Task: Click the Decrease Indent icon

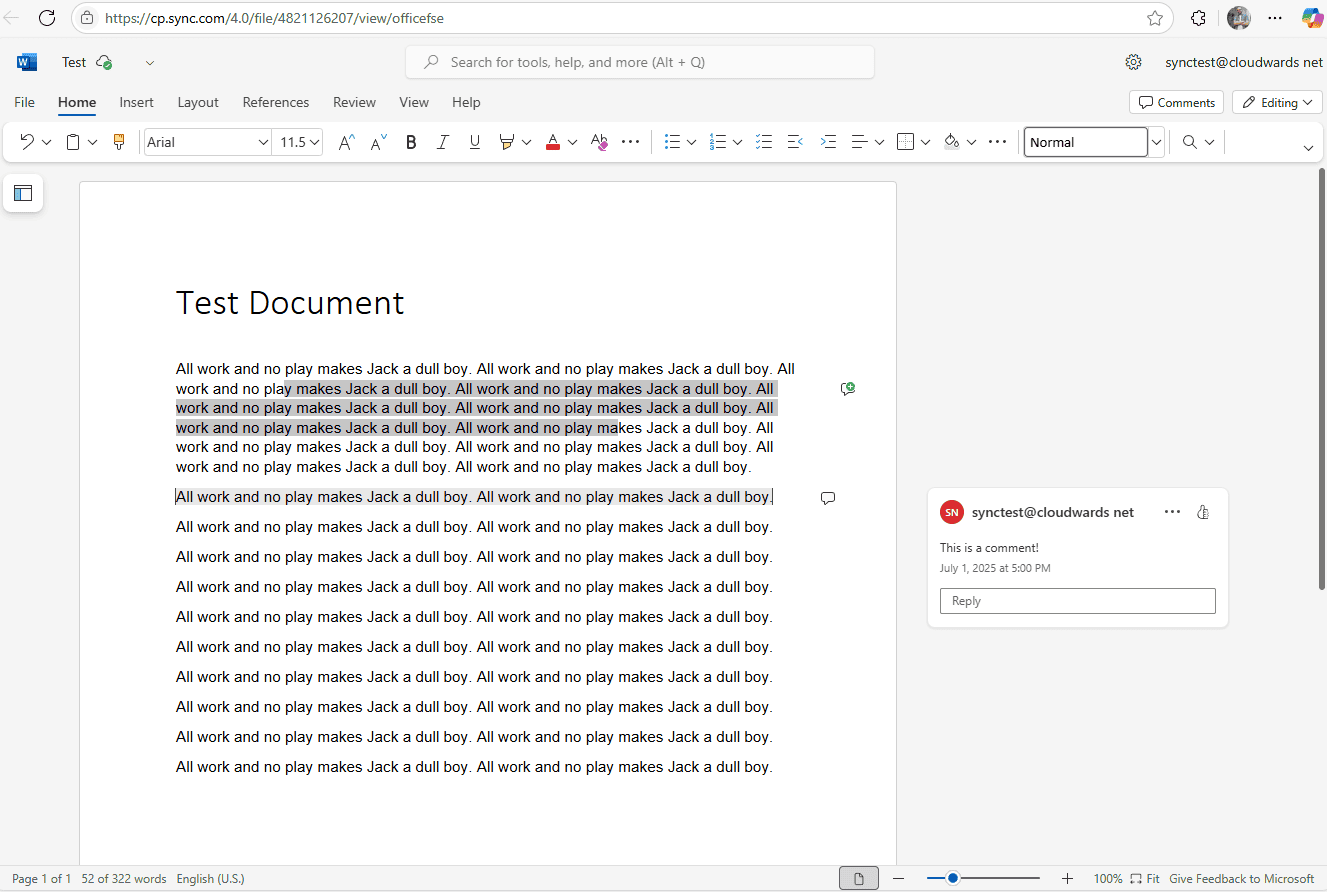Action: (795, 142)
